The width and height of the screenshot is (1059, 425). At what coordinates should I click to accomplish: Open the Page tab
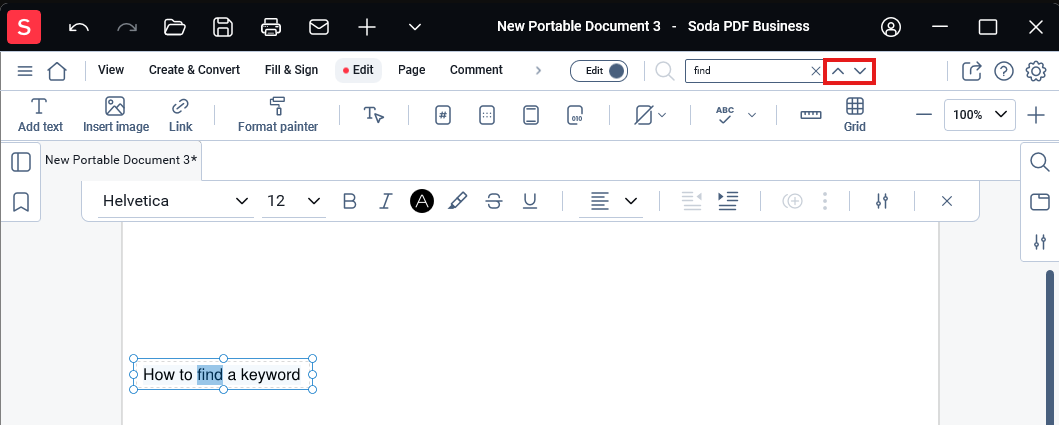pos(411,70)
